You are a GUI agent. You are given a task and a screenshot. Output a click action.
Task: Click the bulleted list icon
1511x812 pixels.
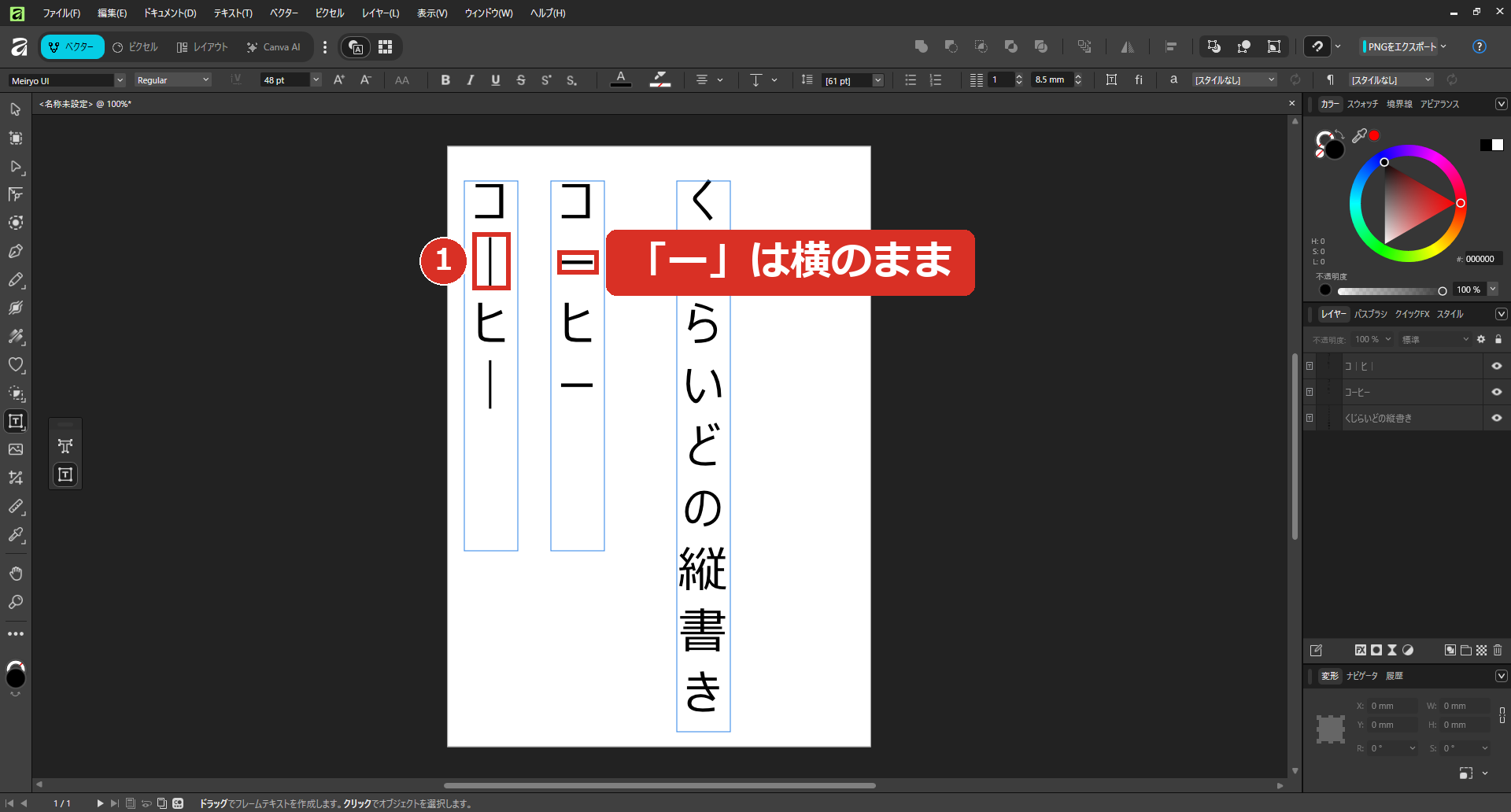911,79
